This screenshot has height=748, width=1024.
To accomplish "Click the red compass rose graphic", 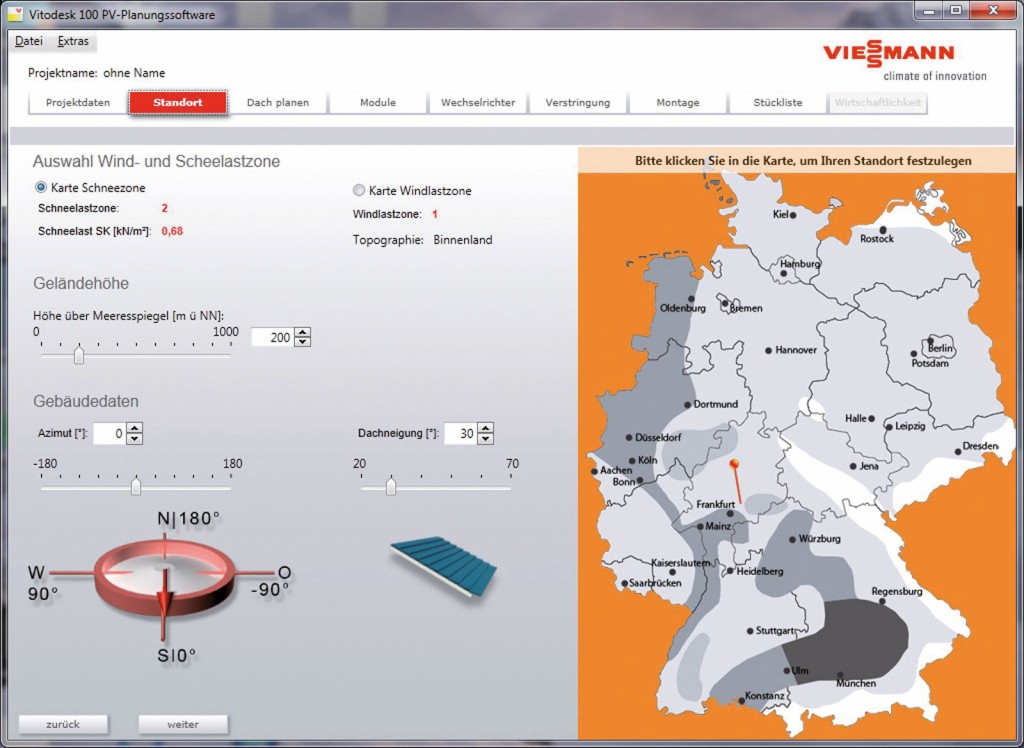I will pos(163,573).
